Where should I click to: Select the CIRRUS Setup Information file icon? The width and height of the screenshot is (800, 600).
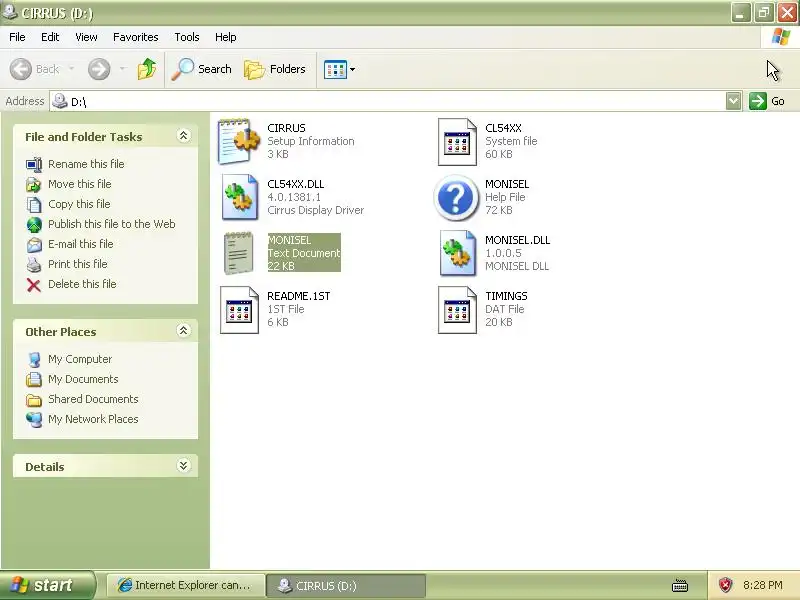pyautogui.click(x=238, y=141)
